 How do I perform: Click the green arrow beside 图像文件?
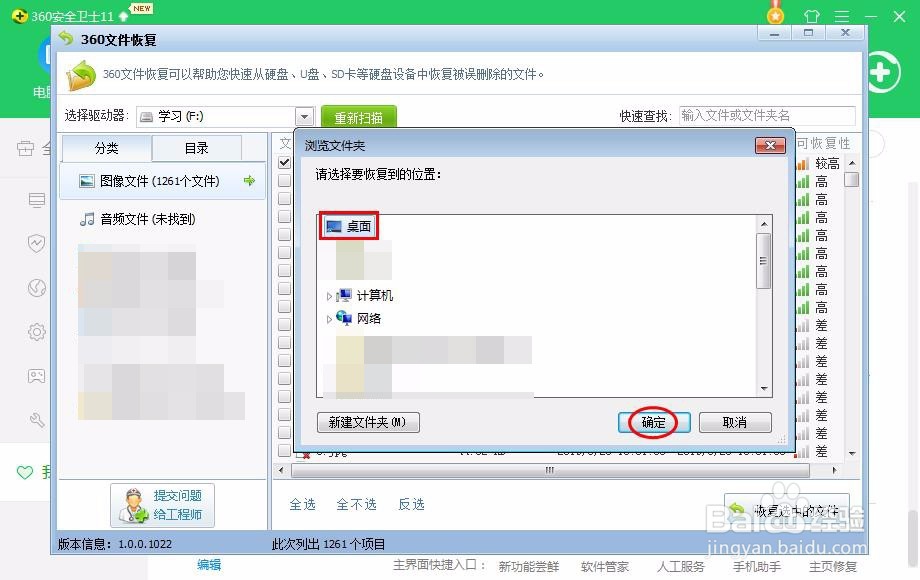coord(249,181)
